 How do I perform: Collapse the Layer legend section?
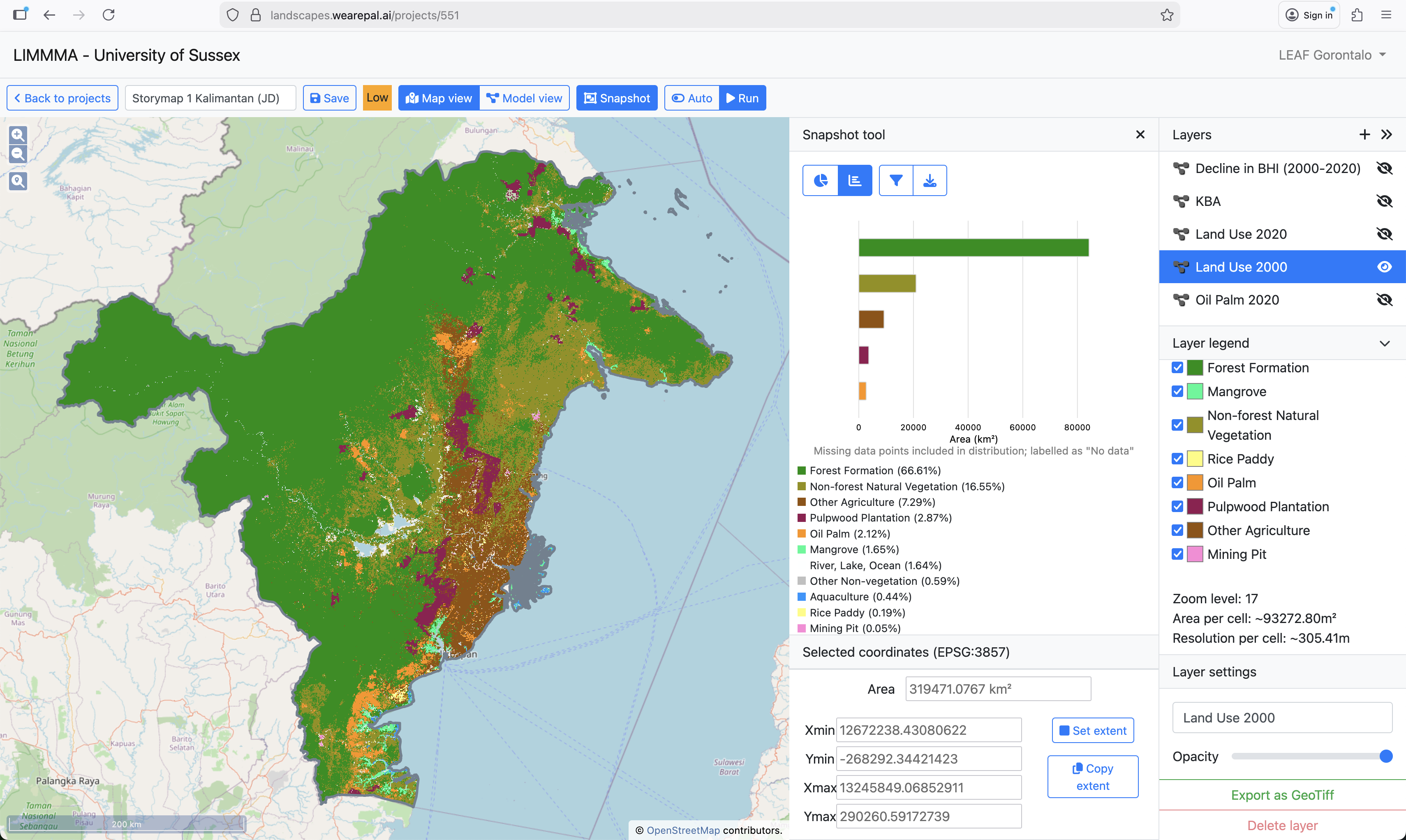[x=1385, y=343]
